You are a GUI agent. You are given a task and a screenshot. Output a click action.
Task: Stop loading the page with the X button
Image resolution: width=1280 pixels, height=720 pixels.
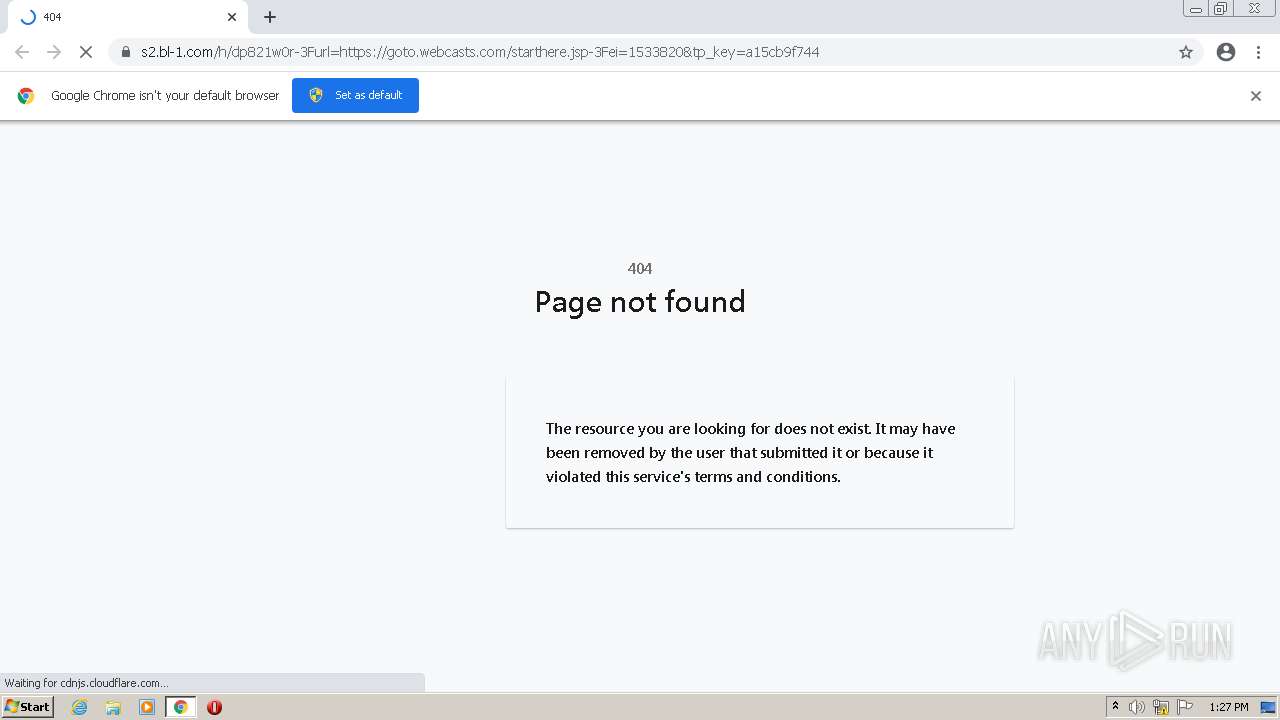click(x=86, y=52)
